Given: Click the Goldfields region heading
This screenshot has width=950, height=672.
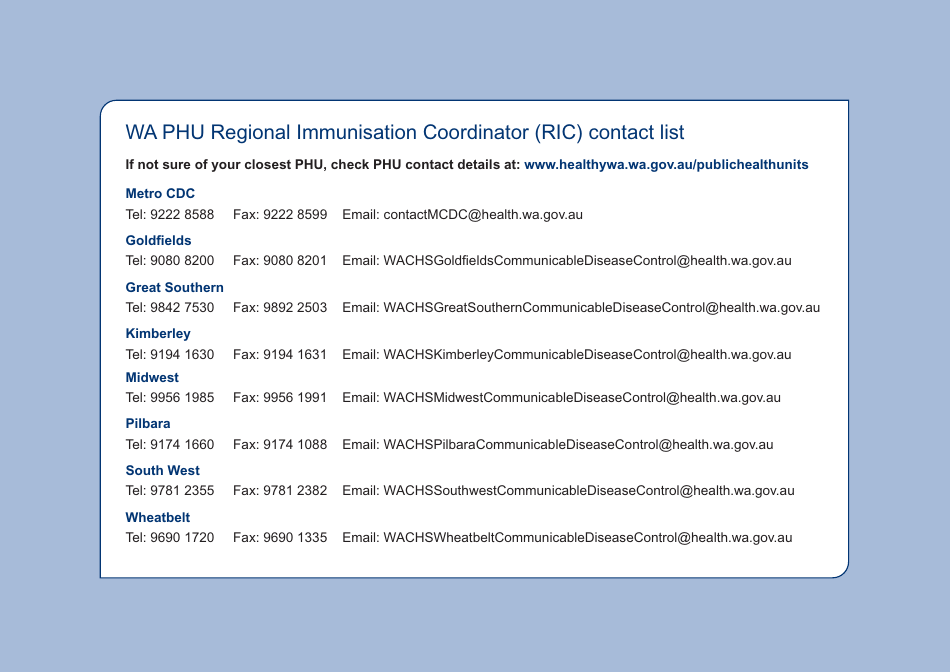Looking at the screenshot, I should pos(158,240).
